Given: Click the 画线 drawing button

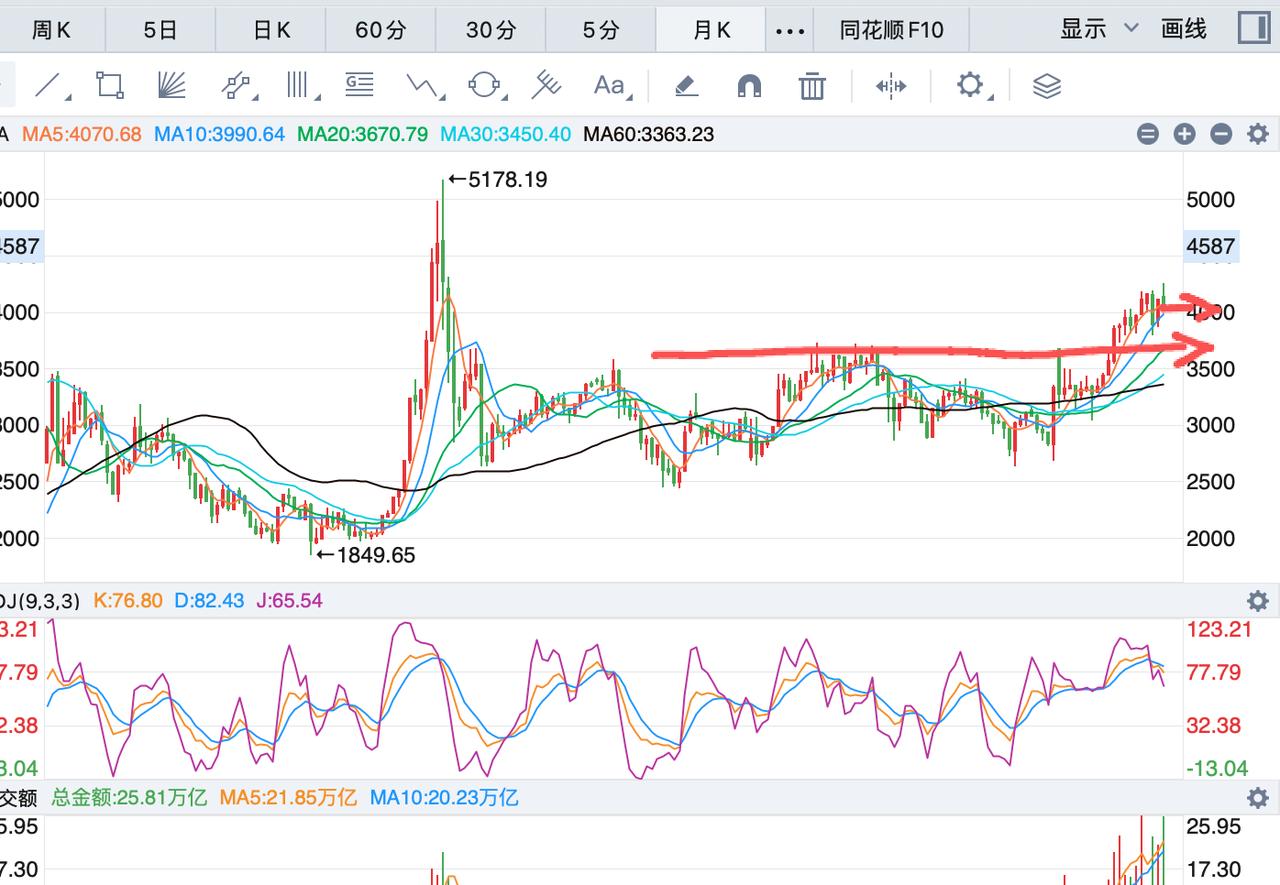Looking at the screenshot, I should pyautogui.click(x=1184, y=29).
